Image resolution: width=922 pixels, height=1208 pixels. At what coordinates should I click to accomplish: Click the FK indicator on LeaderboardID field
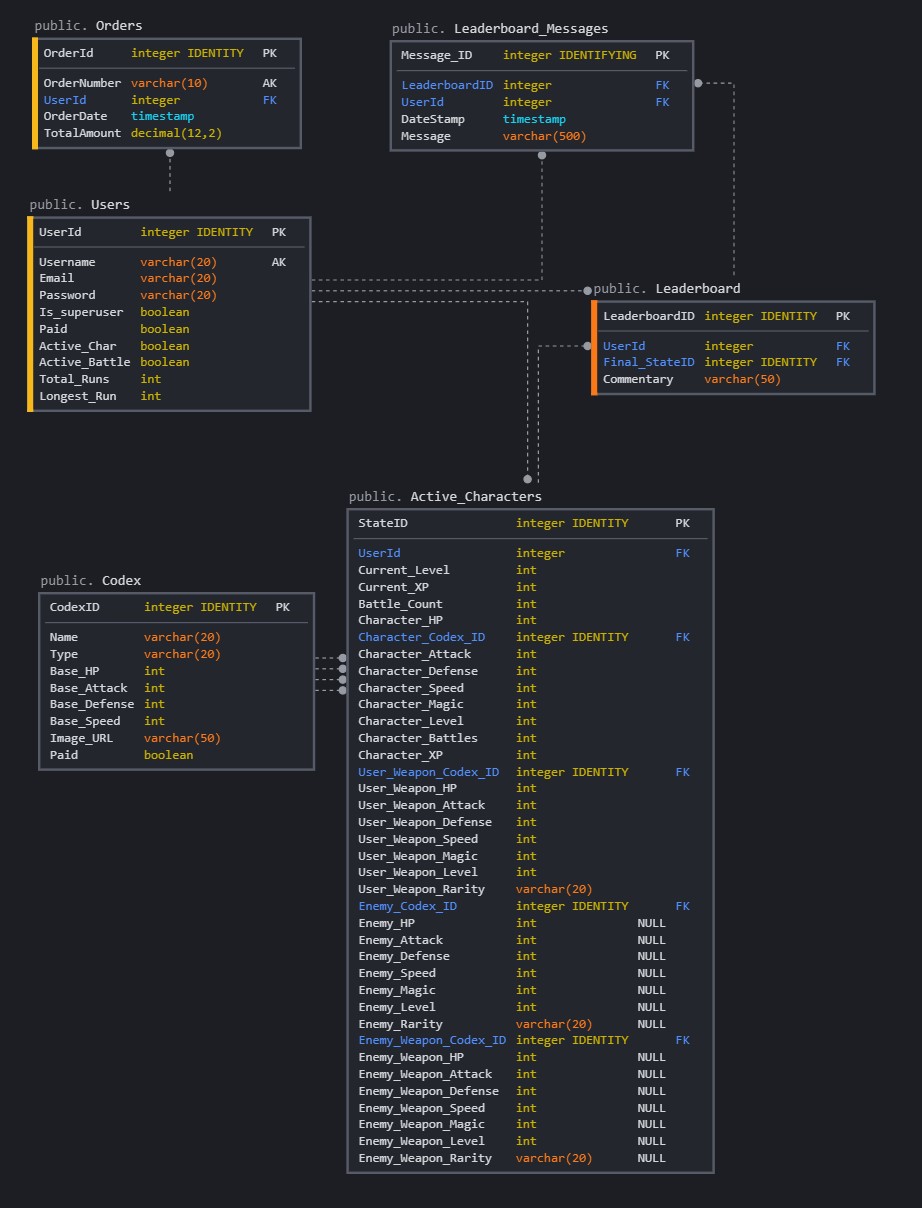(x=662, y=84)
